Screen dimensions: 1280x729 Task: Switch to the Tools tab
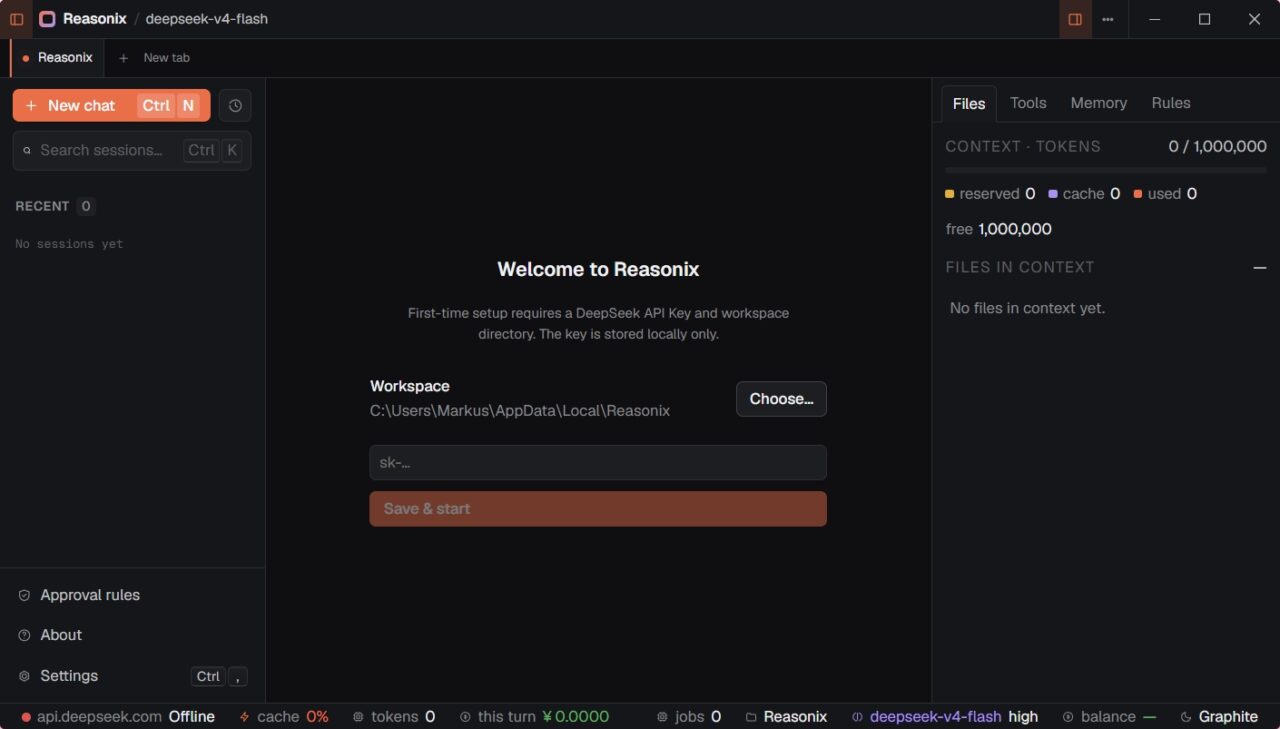pyautogui.click(x=1028, y=103)
